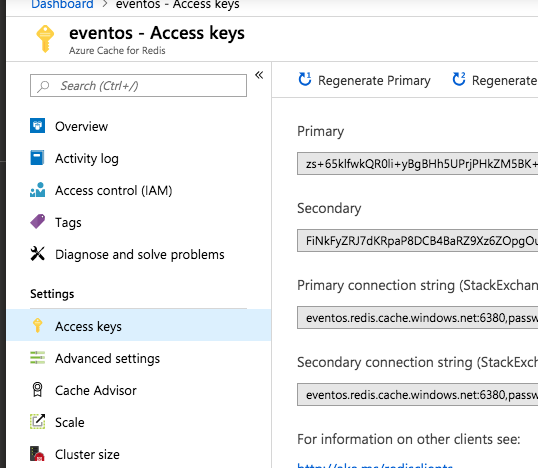Screen dimensions: 538x468
Task: Click the 'eventos - Access keys' page title
Action: tap(157, 33)
